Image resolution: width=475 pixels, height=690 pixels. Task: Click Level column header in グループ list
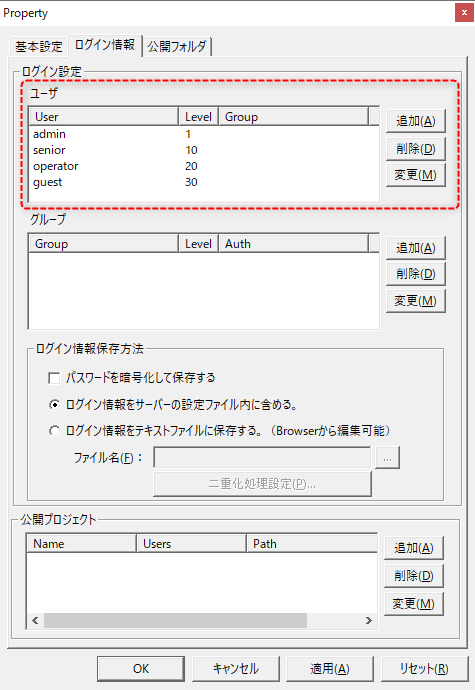pos(199,244)
